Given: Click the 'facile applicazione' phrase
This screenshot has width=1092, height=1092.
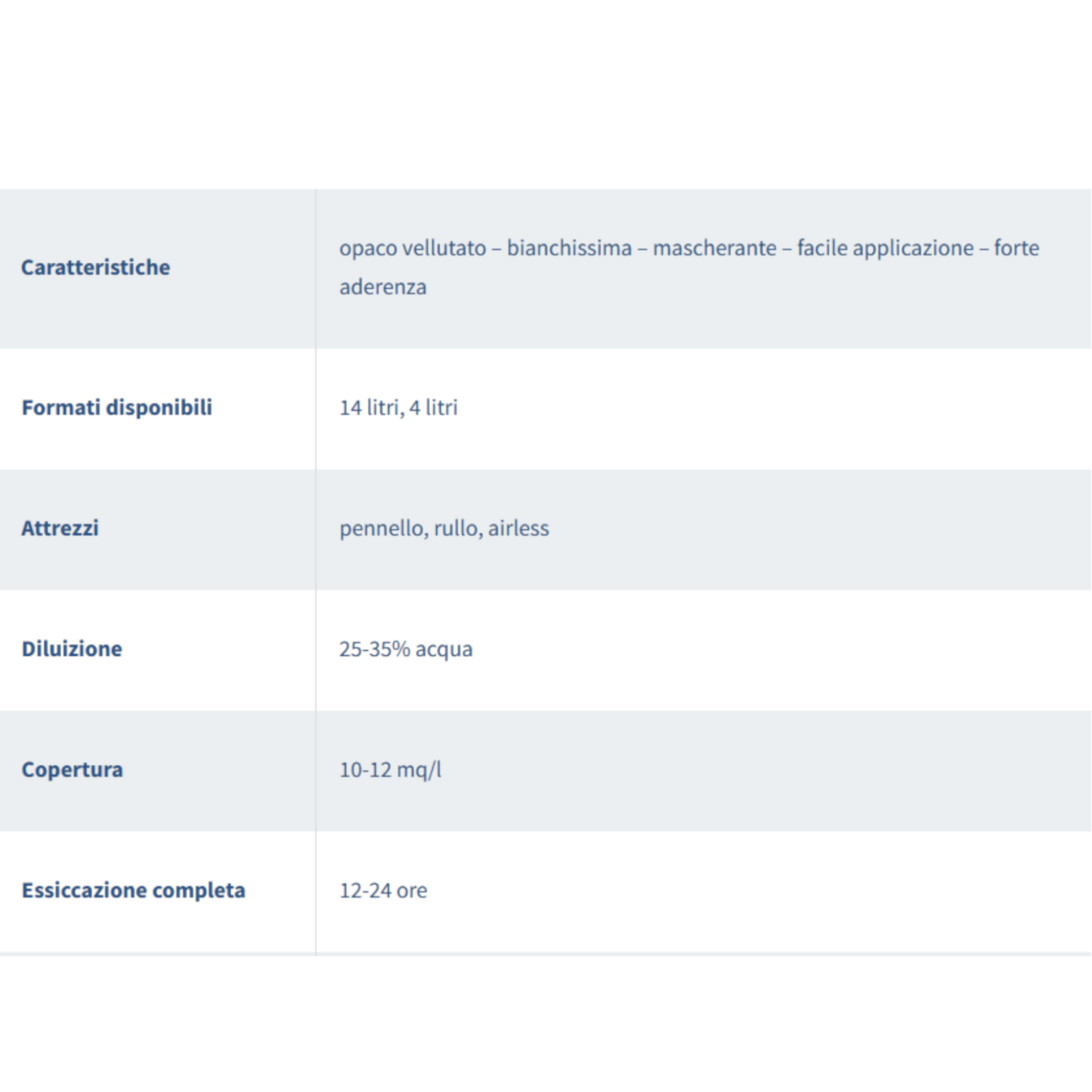Looking at the screenshot, I should pos(885,249).
